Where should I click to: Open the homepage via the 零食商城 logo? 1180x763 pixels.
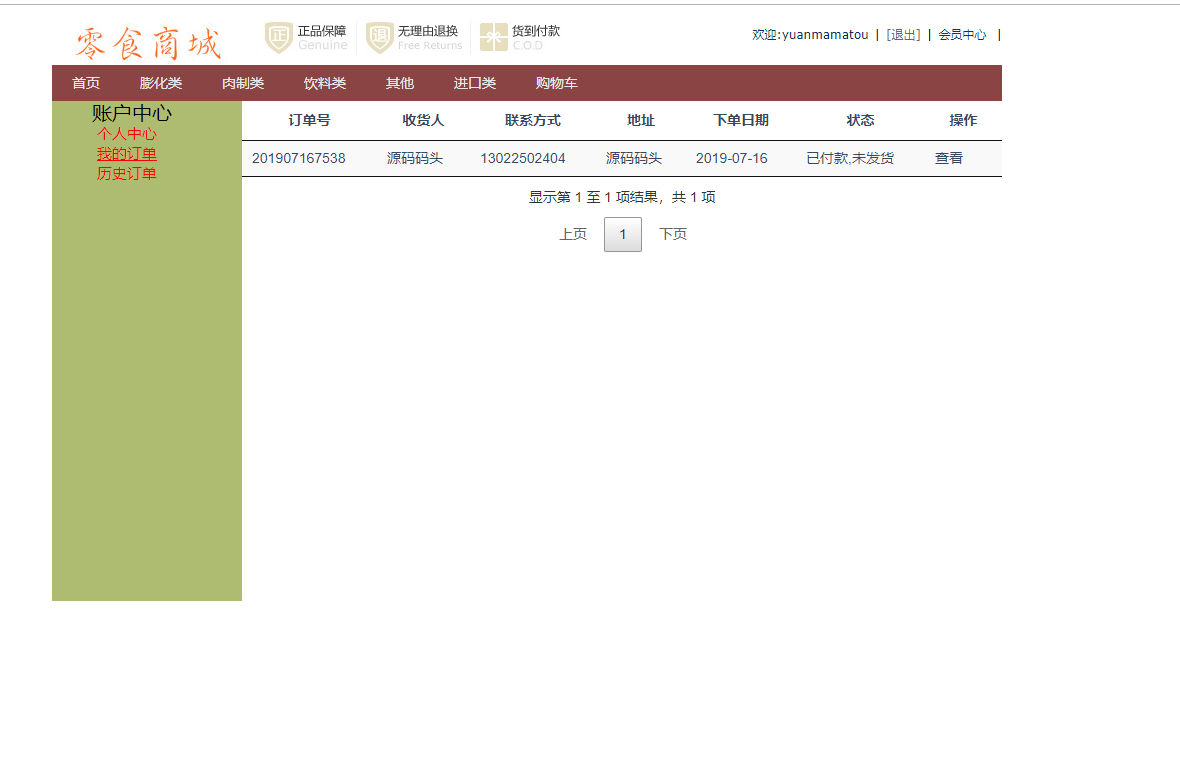coord(146,42)
